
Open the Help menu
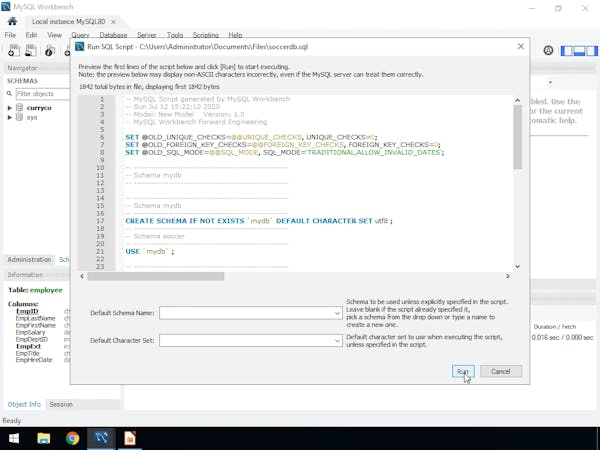(x=235, y=35)
